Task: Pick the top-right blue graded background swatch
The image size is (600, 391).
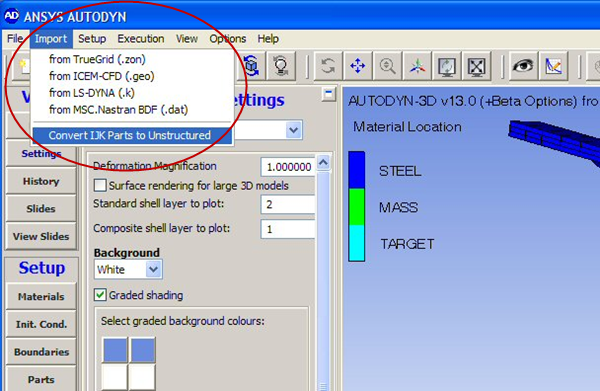Action: point(143,350)
